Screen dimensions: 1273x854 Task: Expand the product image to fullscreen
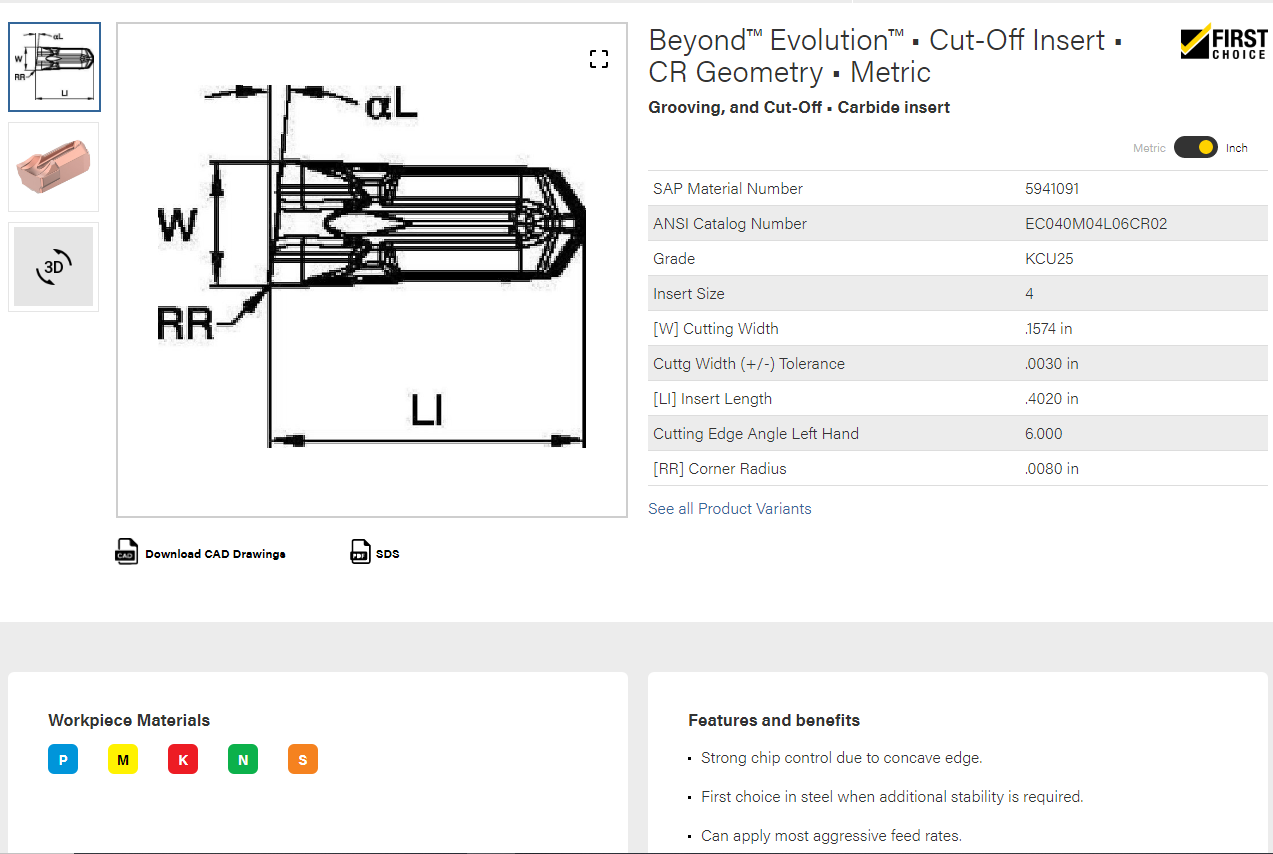[599, 59]
